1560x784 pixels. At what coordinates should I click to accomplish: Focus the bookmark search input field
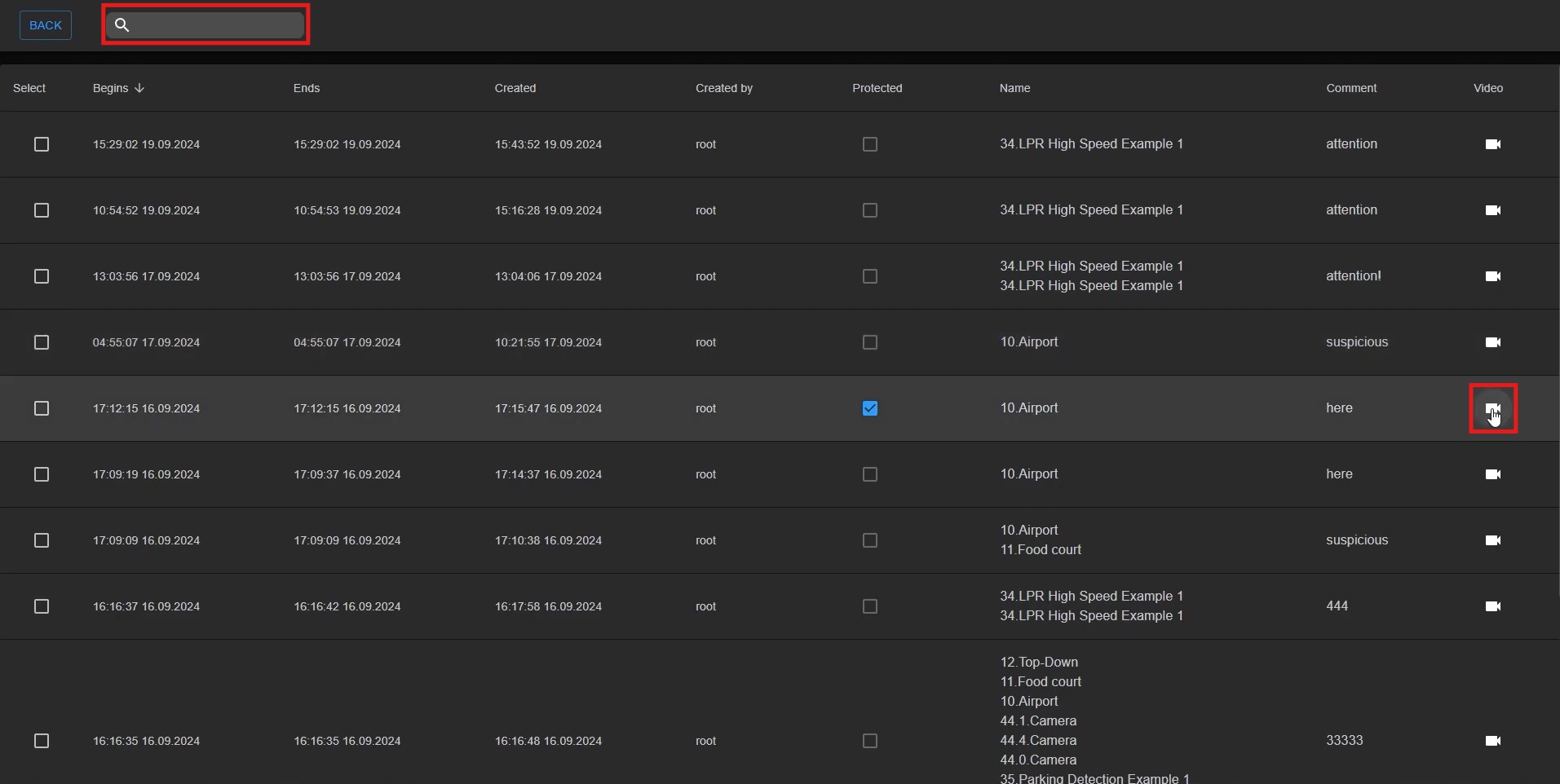pyautogui.click(x=216, y=25)
